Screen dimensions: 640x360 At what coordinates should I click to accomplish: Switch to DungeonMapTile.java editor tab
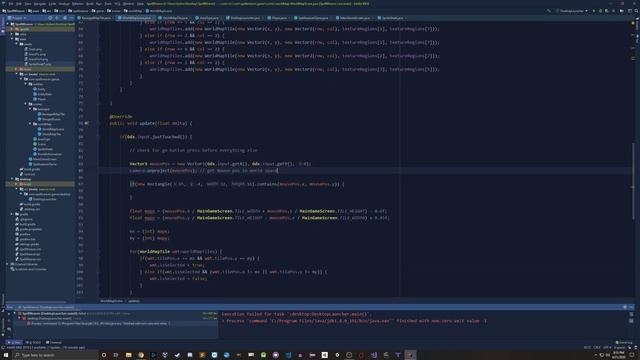click(94, 18)
